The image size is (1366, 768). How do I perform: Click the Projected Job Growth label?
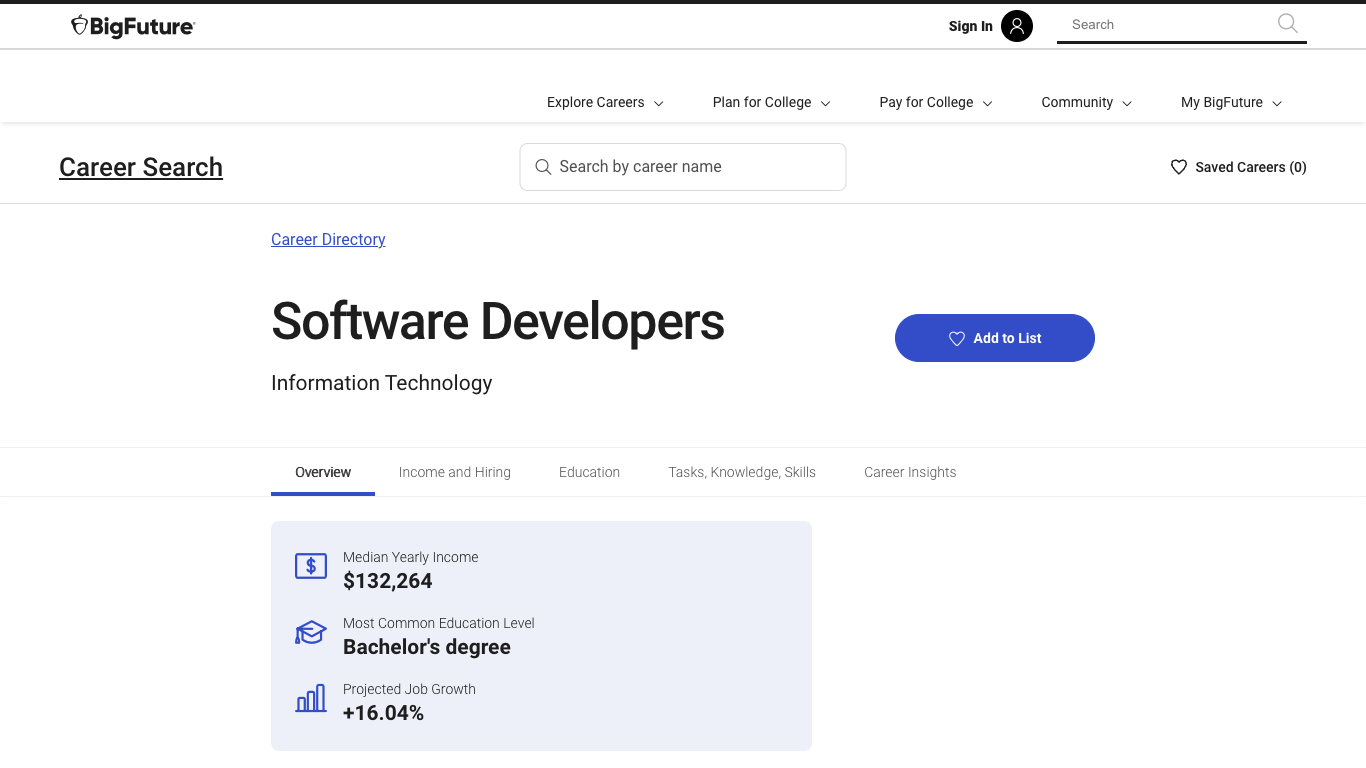click(409, 689)
